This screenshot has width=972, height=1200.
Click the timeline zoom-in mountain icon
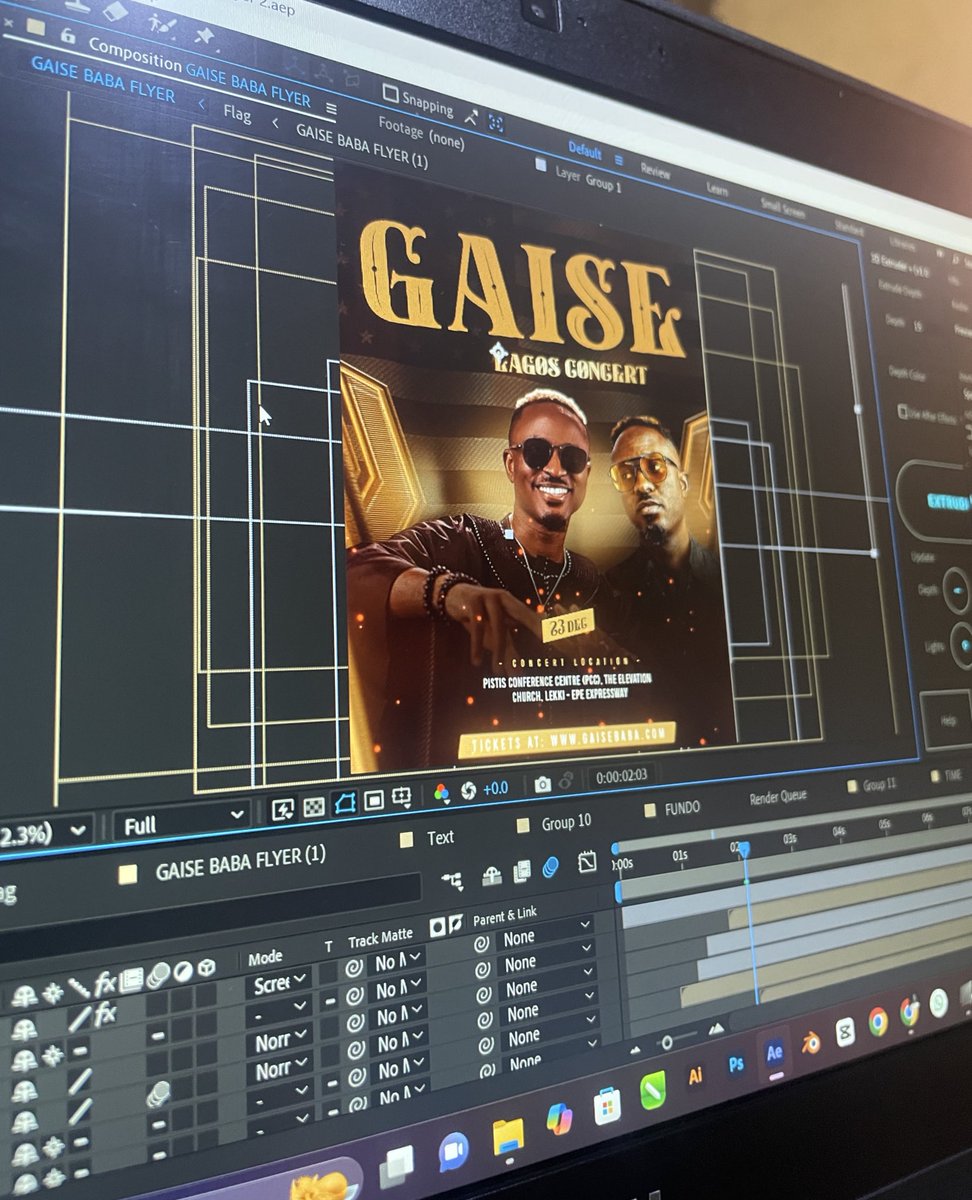coord(716,1028)
